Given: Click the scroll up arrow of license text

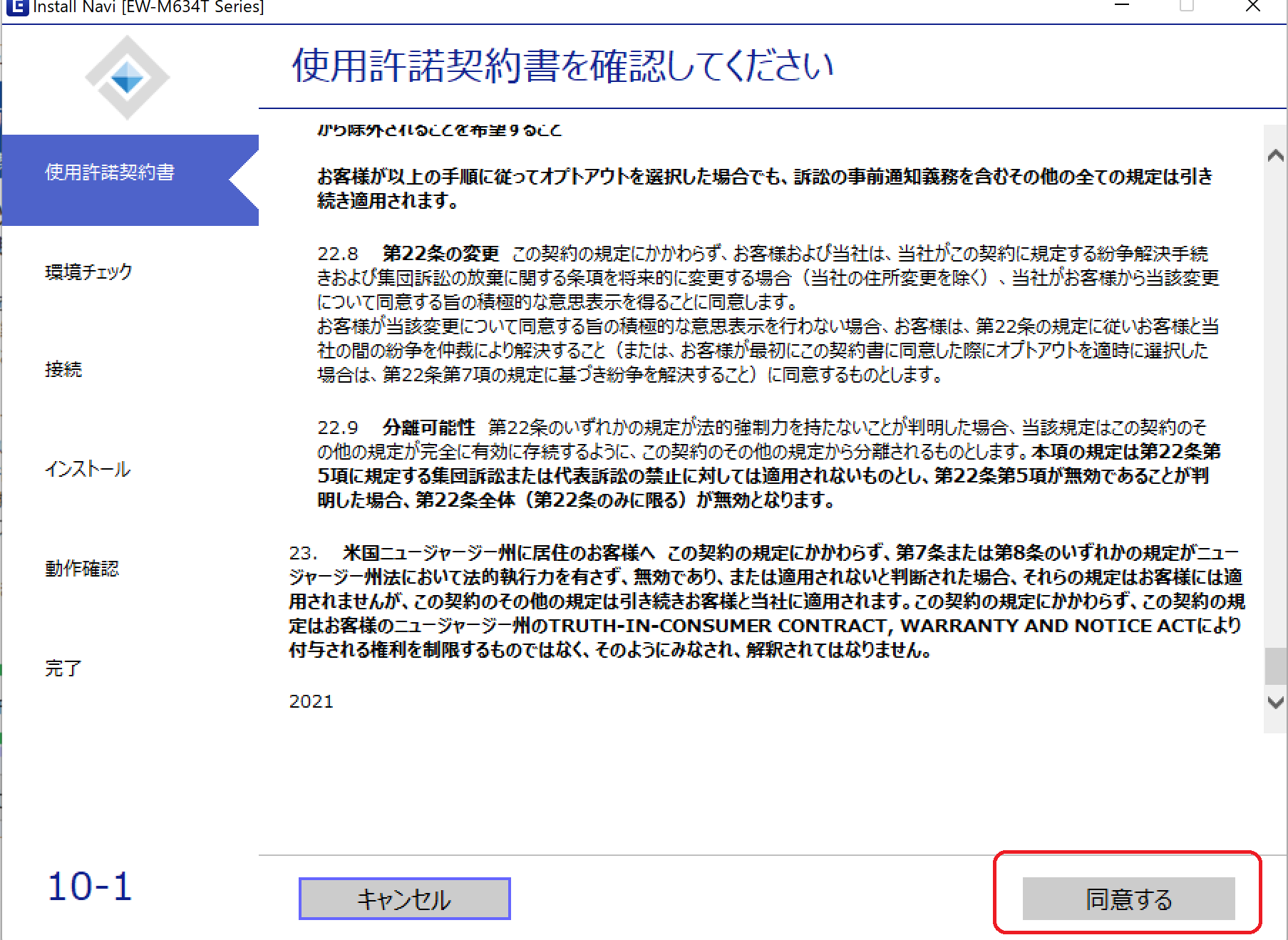Looking at the screenshot, I should tap(1275, 155).
